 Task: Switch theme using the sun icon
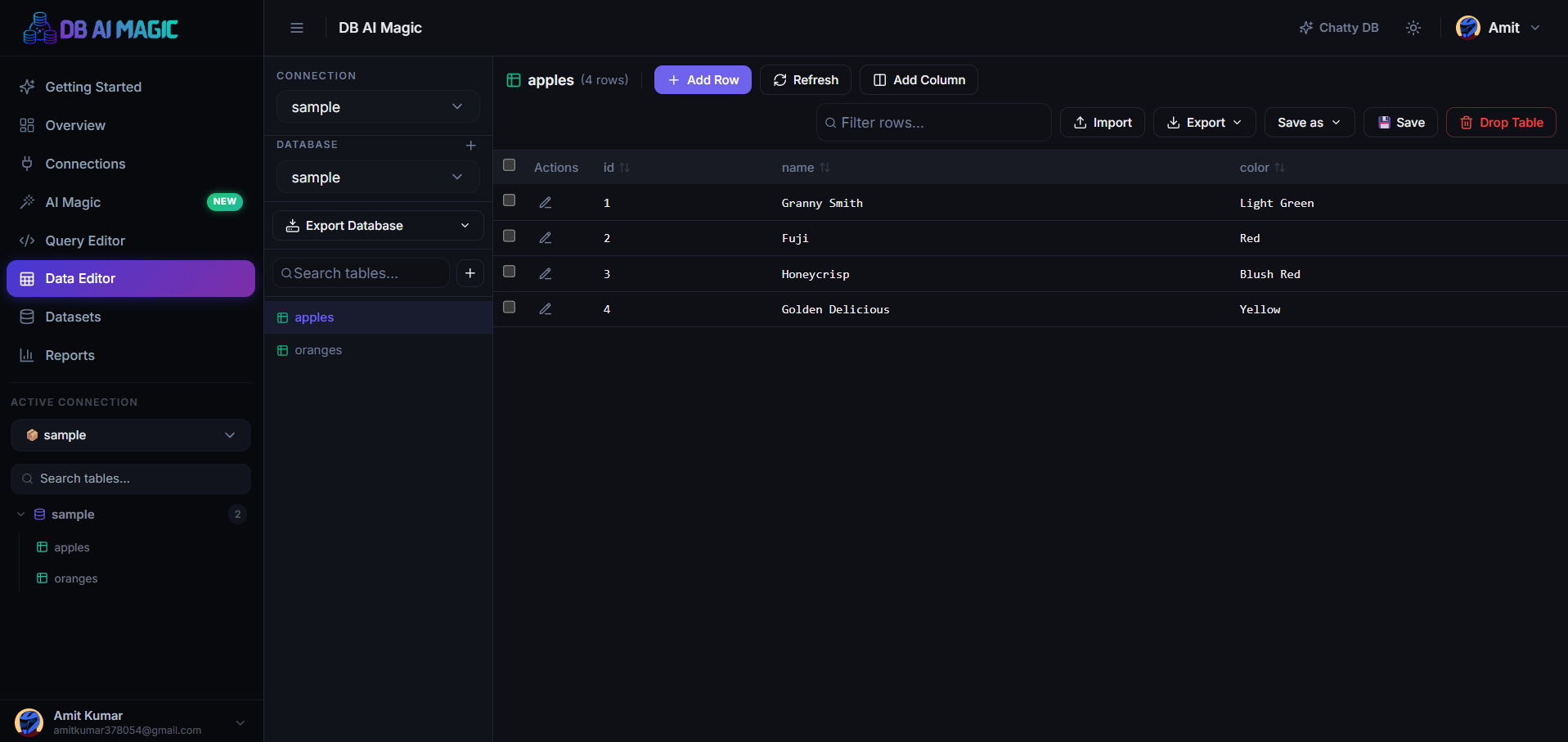1413,28
